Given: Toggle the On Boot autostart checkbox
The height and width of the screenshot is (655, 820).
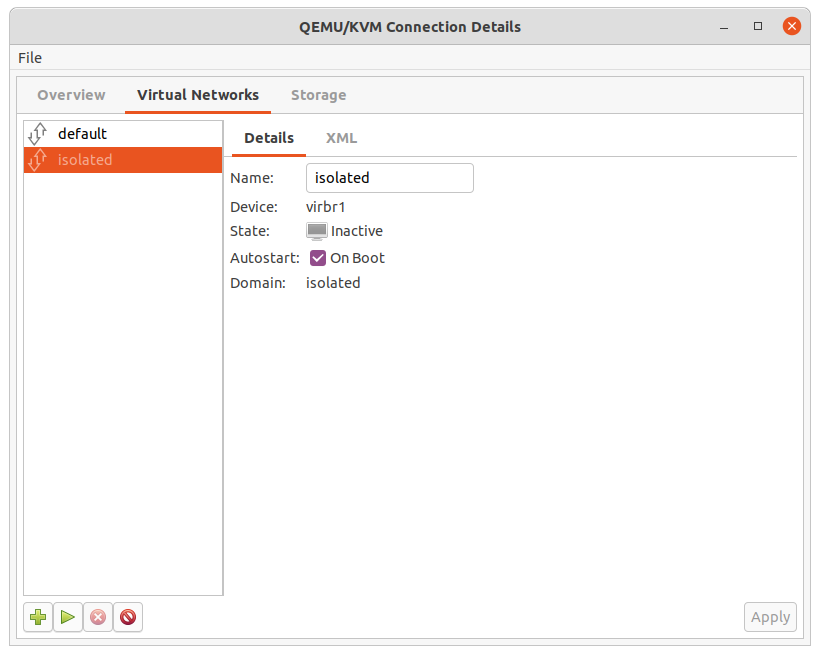Looking at the screenshot, I should (317, 258).
